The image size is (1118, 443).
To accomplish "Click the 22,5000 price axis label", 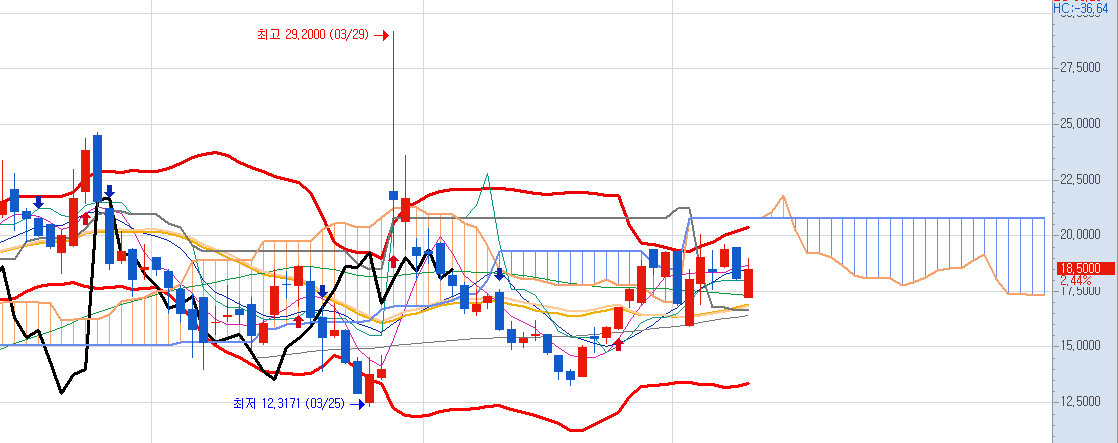I will coord(1082,180).
